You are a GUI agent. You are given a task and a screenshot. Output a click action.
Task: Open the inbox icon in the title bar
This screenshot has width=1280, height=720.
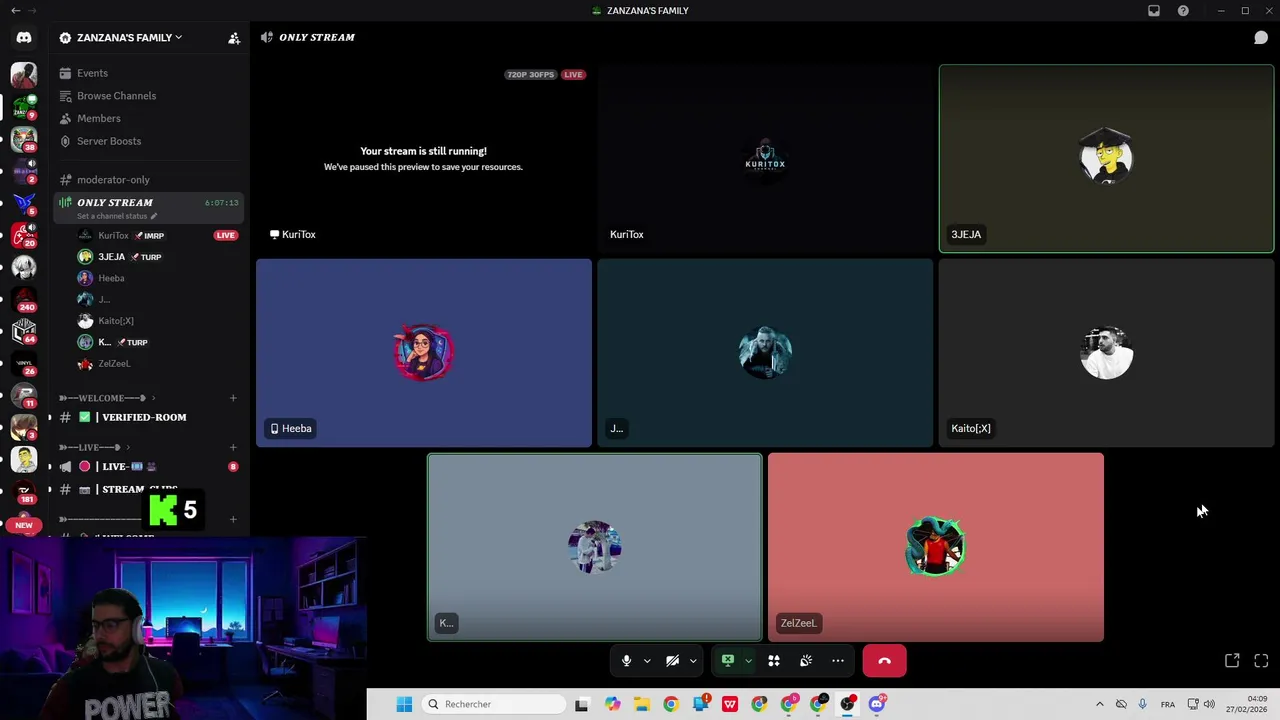pos(1154,11)
